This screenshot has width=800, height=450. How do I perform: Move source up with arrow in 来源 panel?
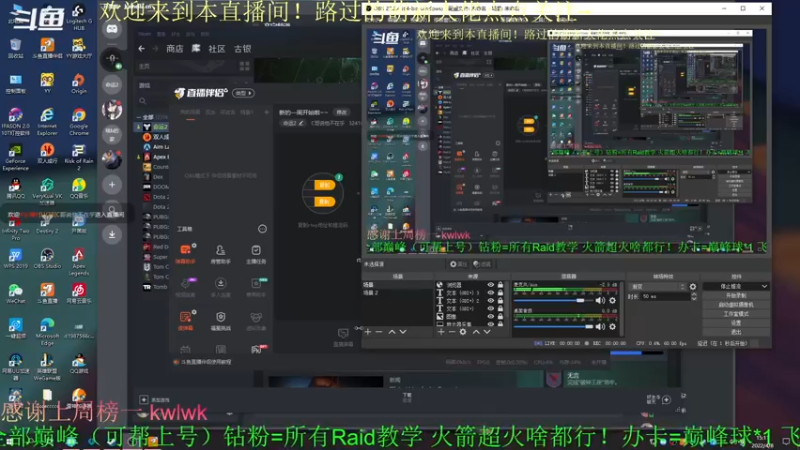point(476,332)
